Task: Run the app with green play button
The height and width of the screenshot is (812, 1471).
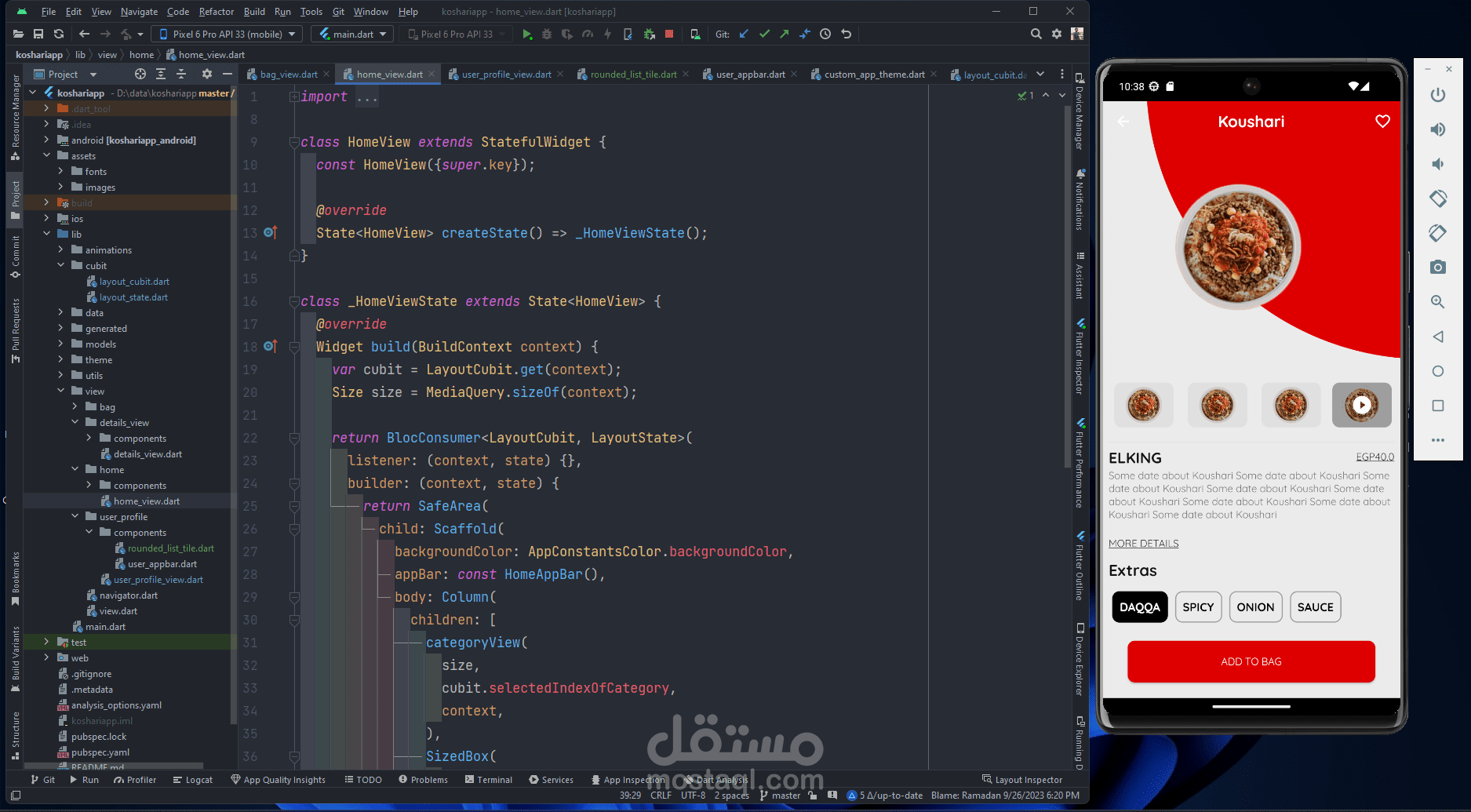Action: 527,34
